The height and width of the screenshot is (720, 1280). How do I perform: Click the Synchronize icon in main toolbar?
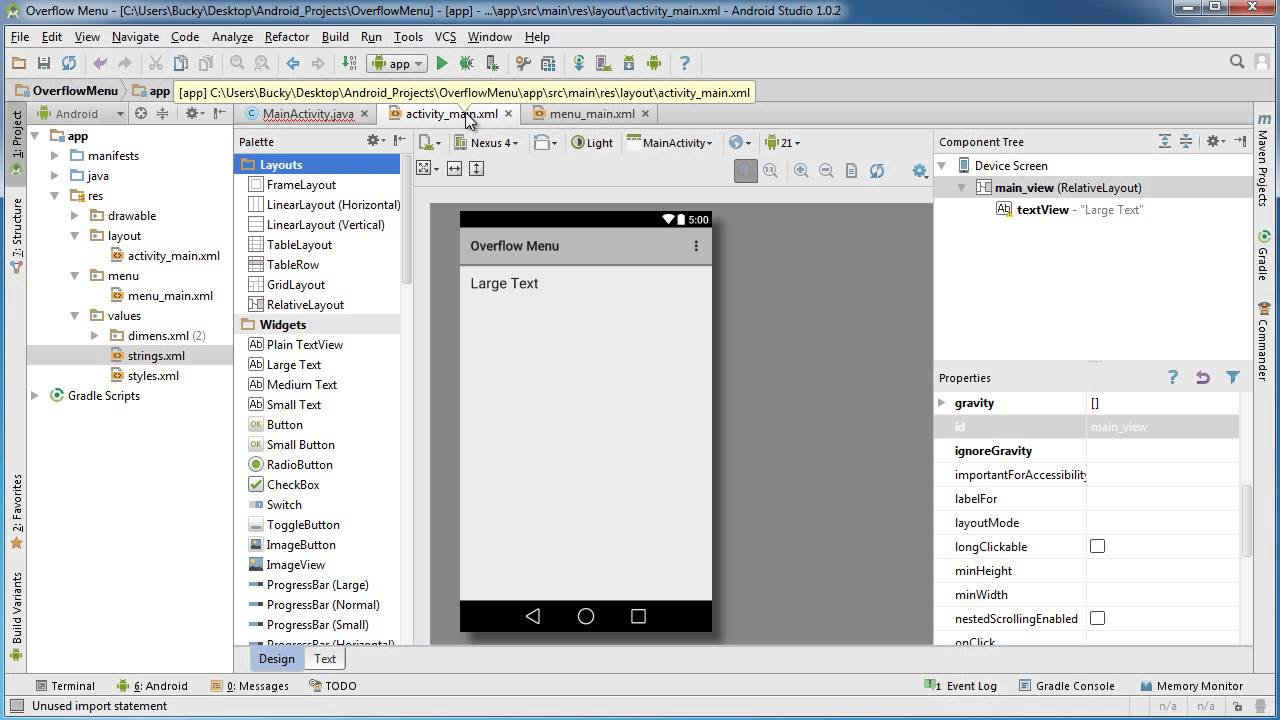68,63
